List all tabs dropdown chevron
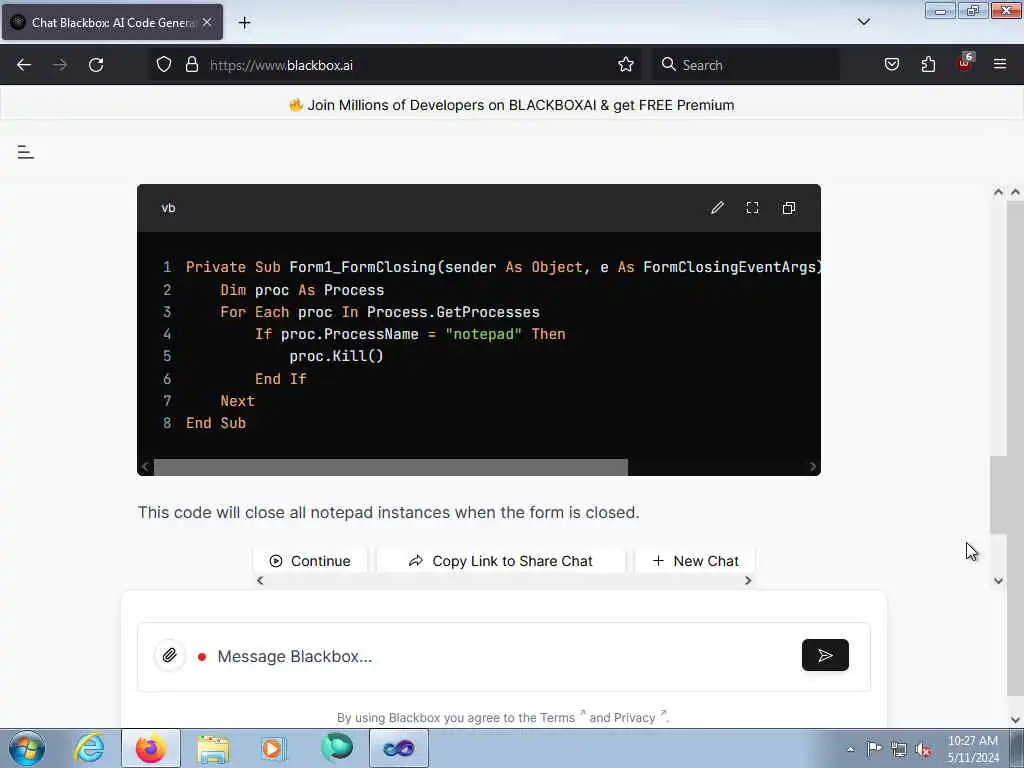This screenshot has height=768, width=1024. click(x=863, y=22)
